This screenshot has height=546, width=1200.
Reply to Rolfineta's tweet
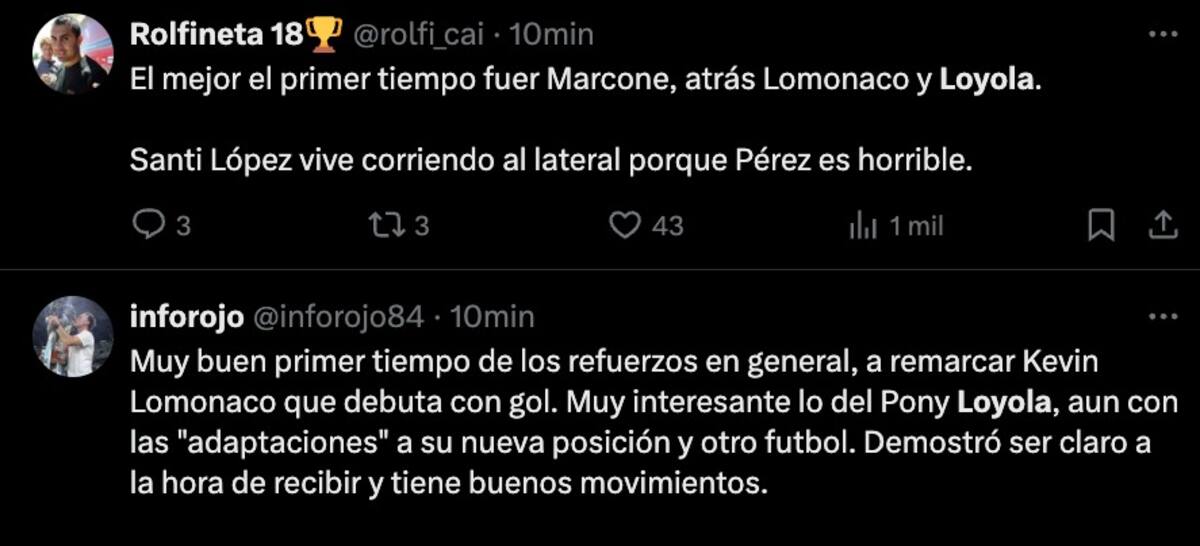click(x=148, y=227)
